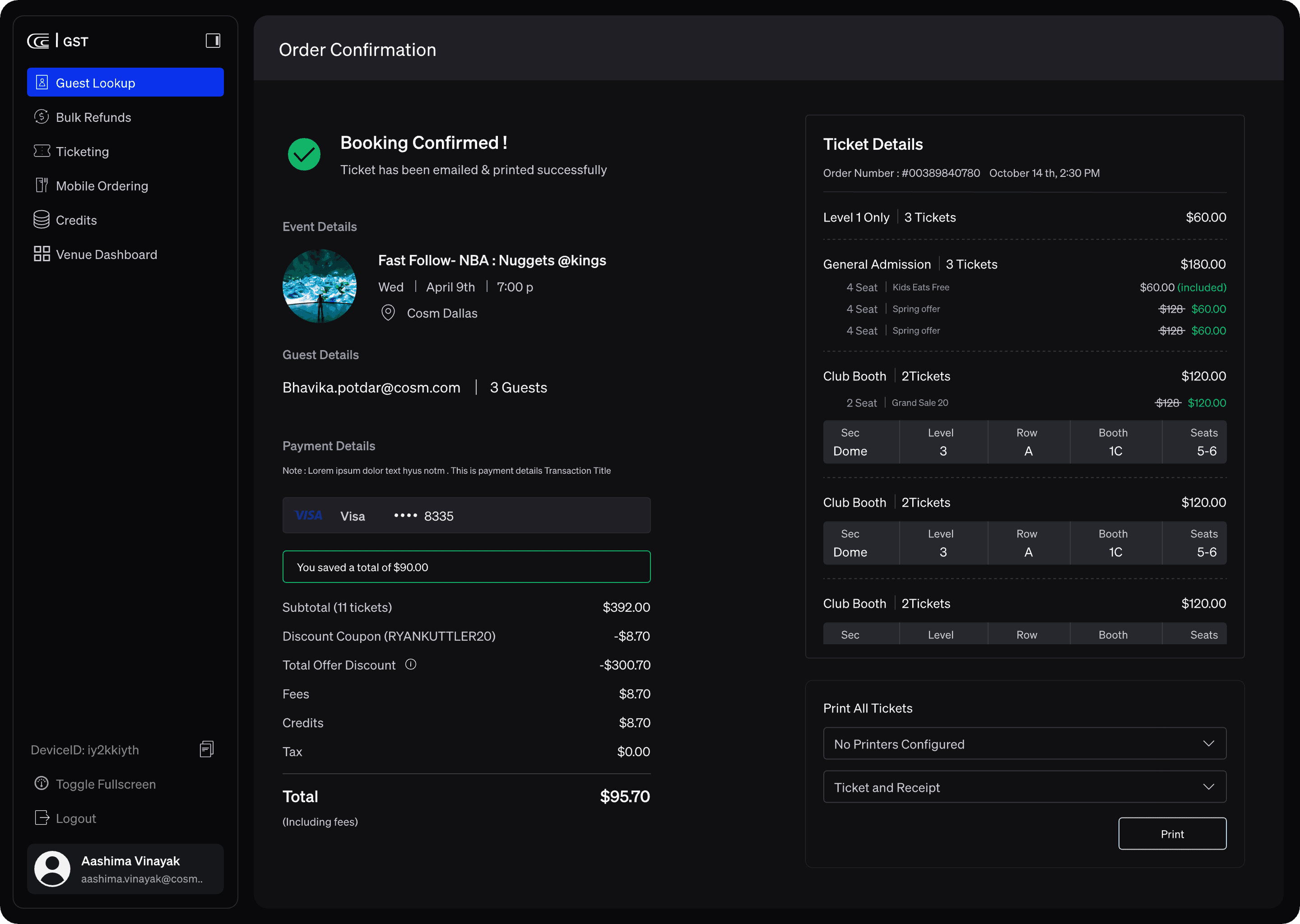Screen dimensions: 1300x924
Task: Click the Kids Eats Free seat line
Action: coord(1036,287)
